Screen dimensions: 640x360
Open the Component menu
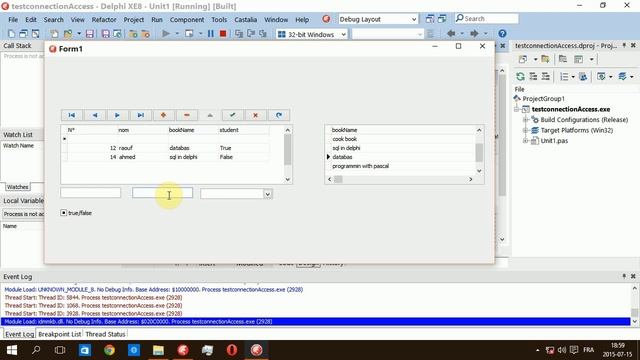click(x=187, y=20)
